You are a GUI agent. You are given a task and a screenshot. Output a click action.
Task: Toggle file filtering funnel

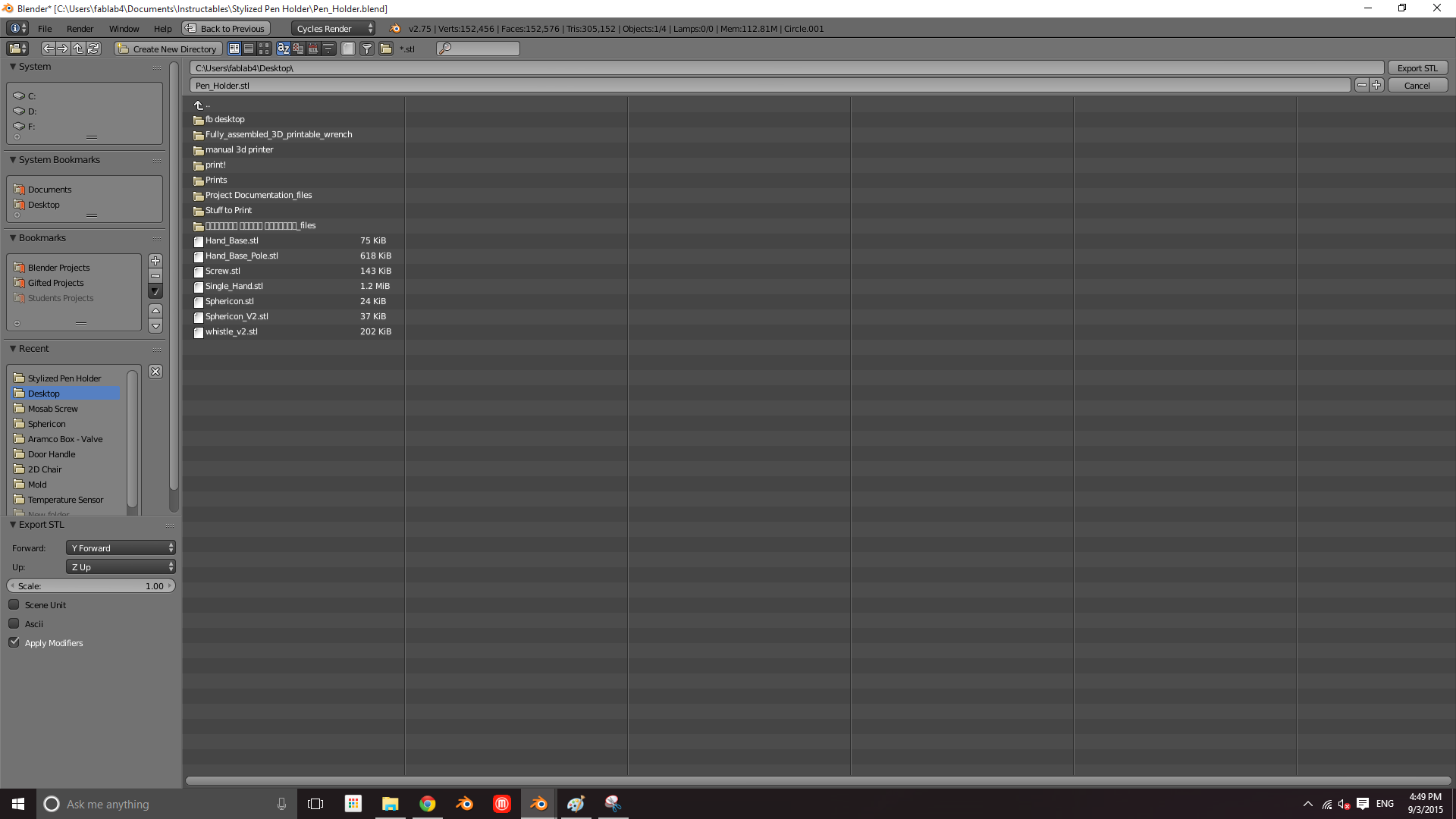click(x=367, y=49)
